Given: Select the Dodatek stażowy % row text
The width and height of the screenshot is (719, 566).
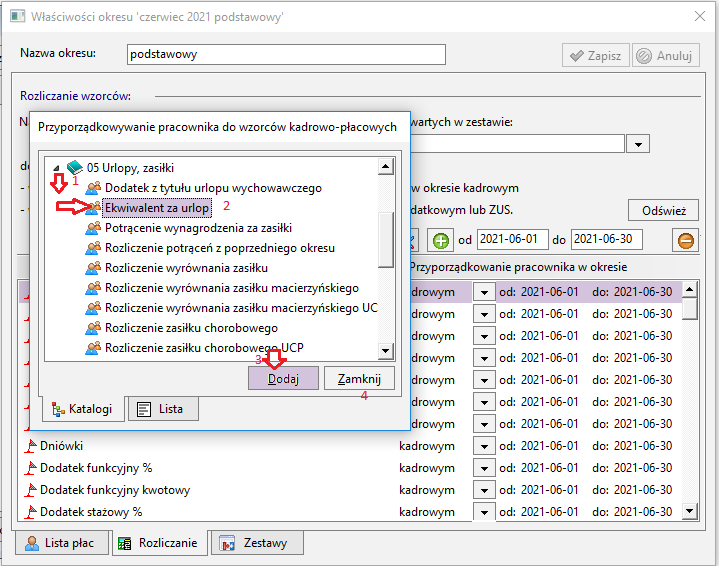Looking at the screenshot, I should (x=91, y=512).
